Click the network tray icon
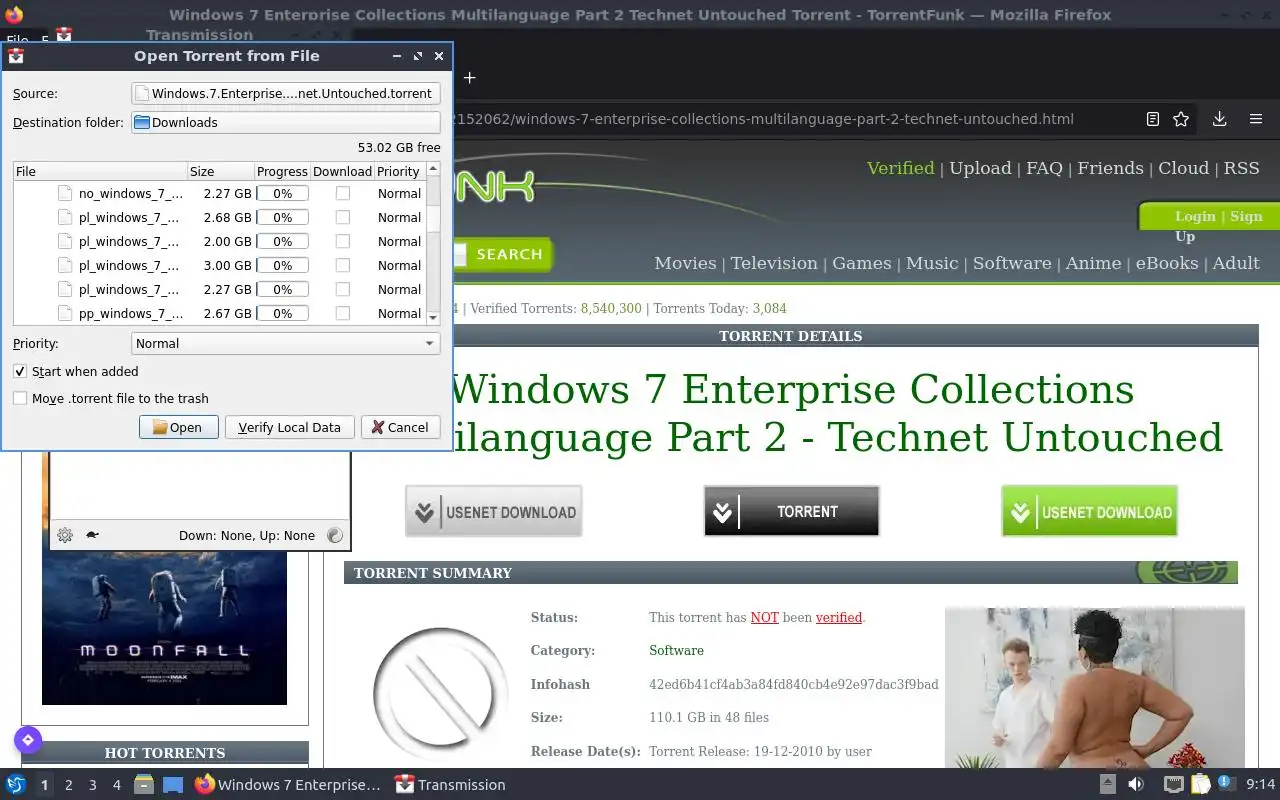 pos(1174,785)
